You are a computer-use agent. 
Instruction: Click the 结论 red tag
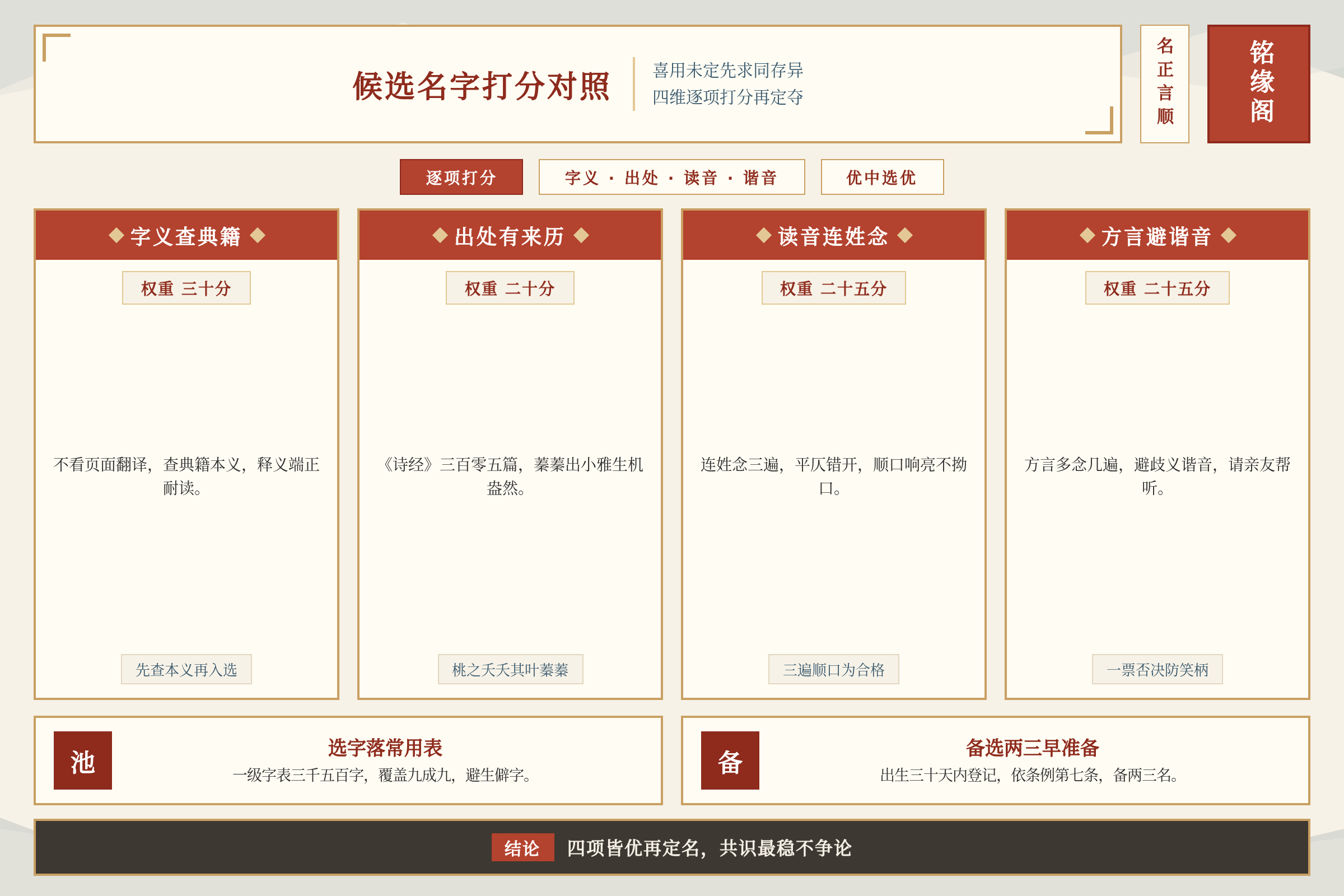coord(522,847)
